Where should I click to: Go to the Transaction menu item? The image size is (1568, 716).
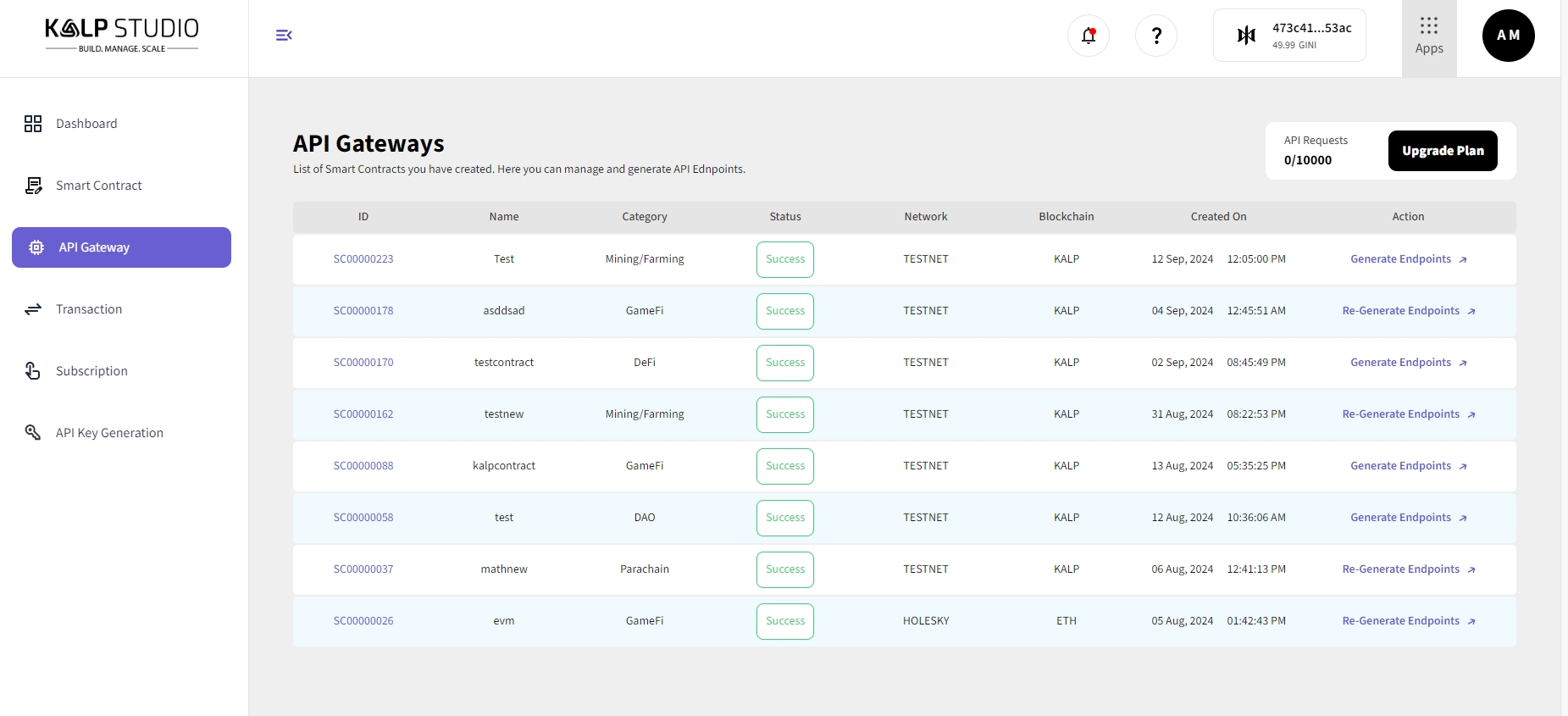[x=89, y=309]
